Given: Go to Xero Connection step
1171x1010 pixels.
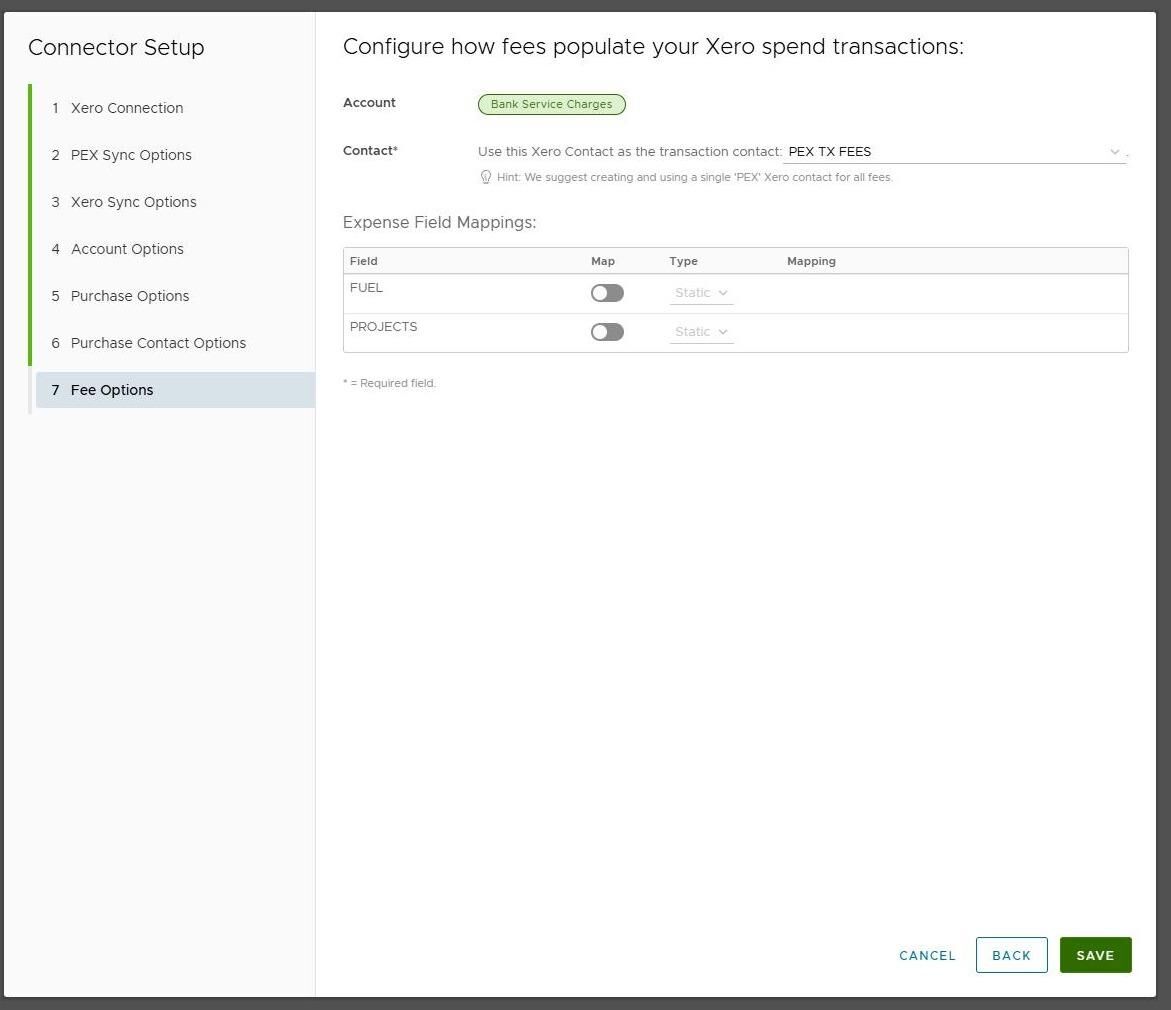Looking at the screenshot, I should [x=127, y=108].
